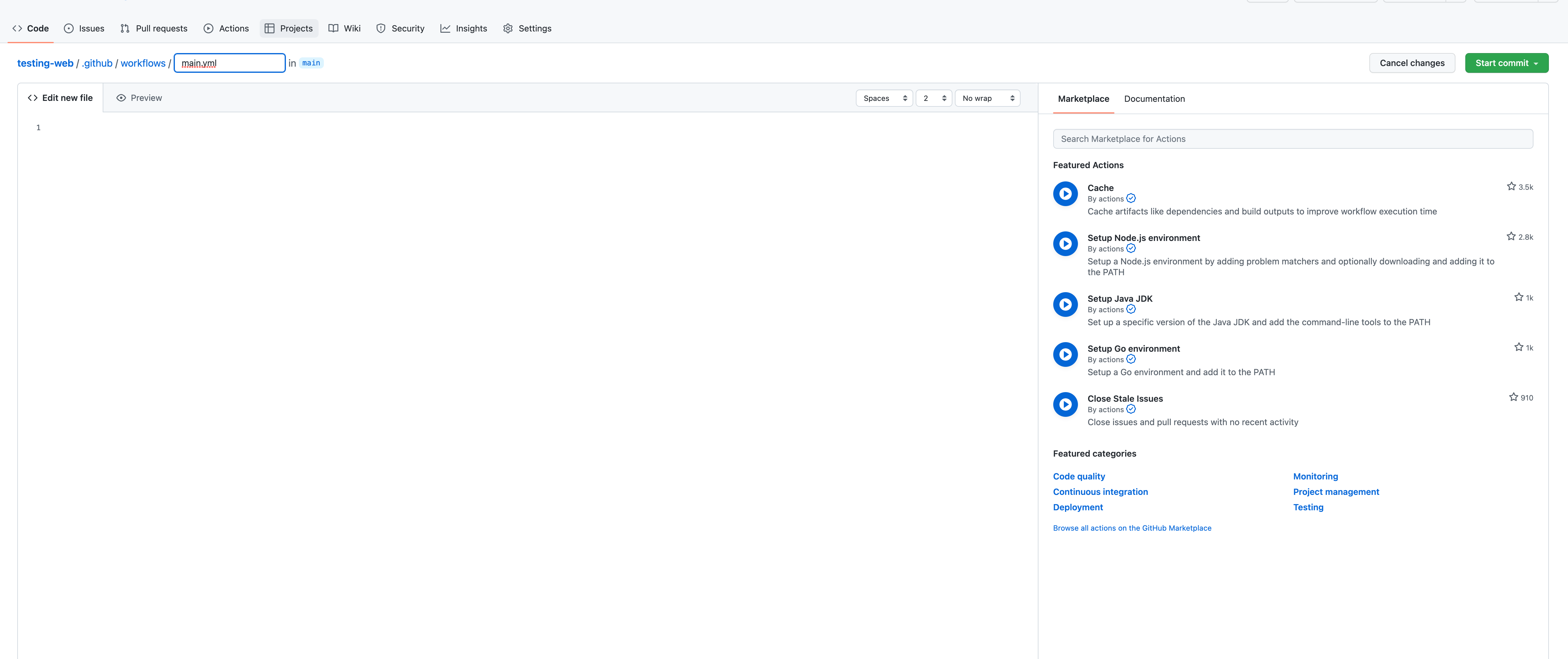The image size is (1568, 659).
Task: Browse the Continuous integration category
Action: point(1100,491)
